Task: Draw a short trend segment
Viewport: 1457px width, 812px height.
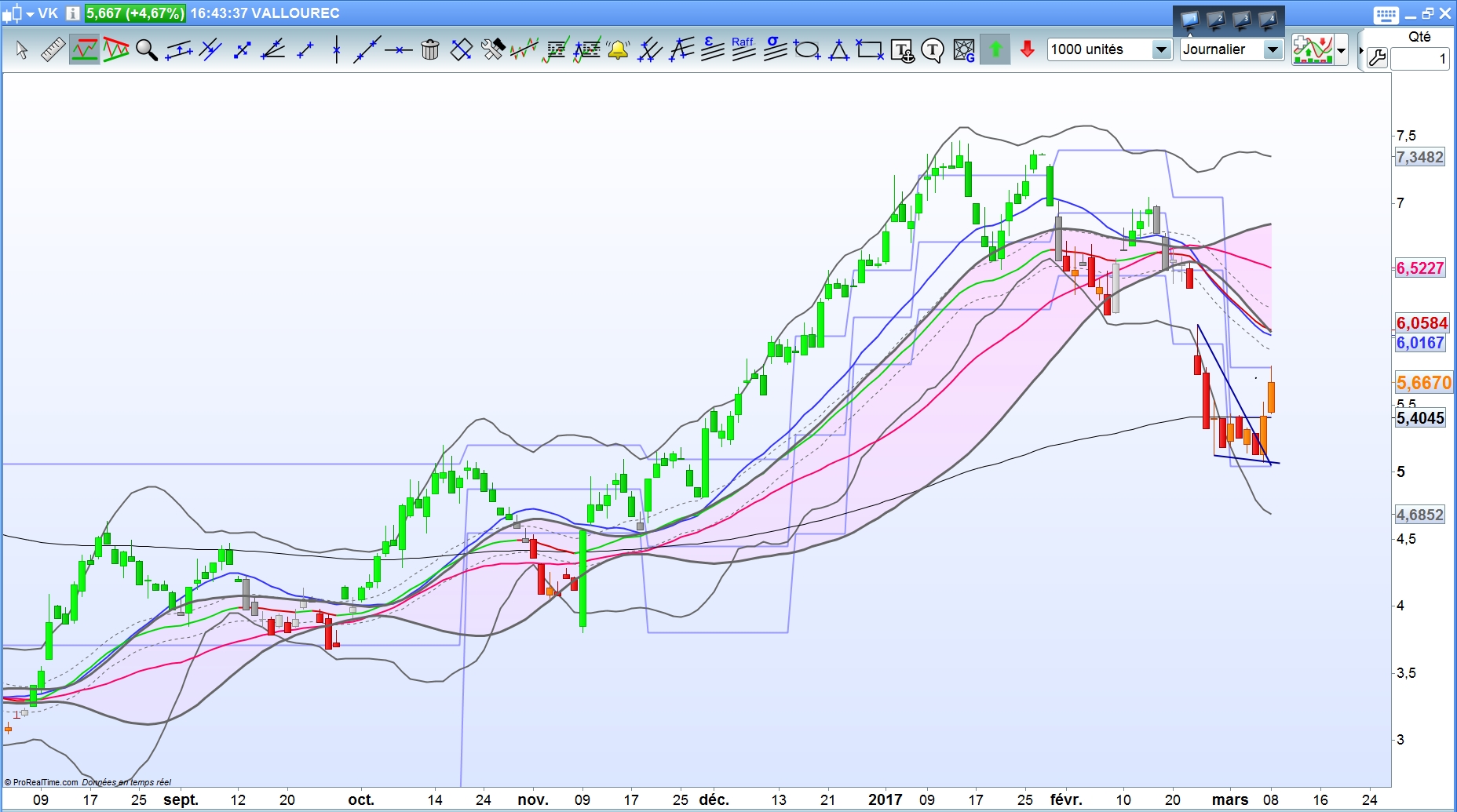Action: pyautogui.click(x=305, y=50)
